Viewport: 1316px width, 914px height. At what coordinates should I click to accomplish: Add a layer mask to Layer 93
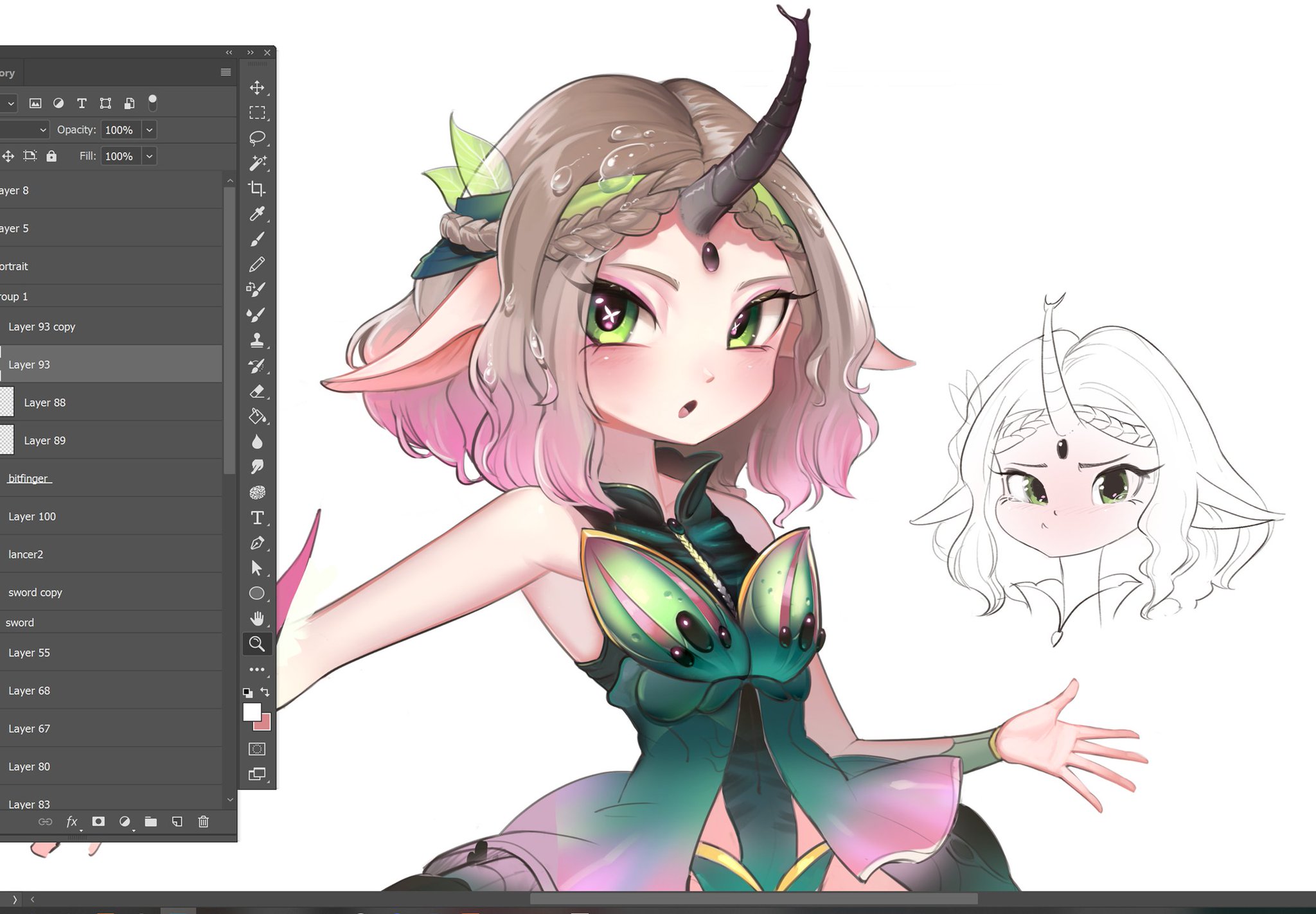click(x=98, y=822)
